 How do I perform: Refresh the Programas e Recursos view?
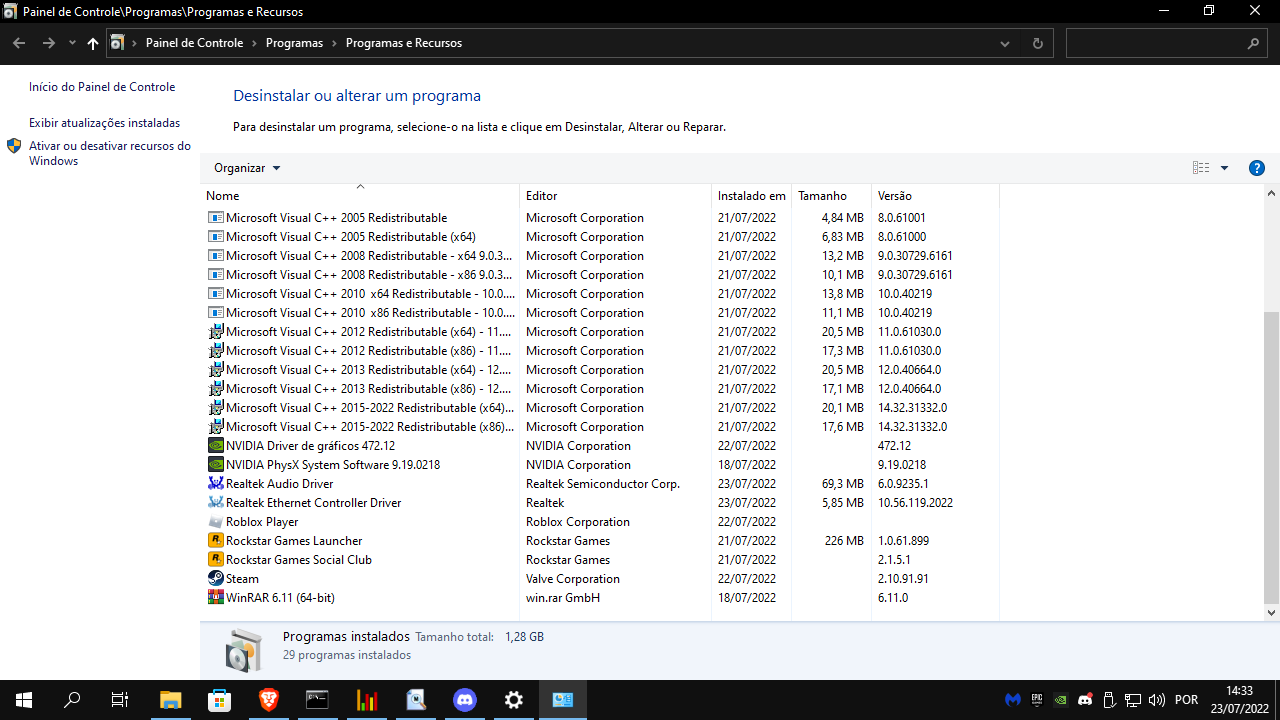[x=1037, y=44]
